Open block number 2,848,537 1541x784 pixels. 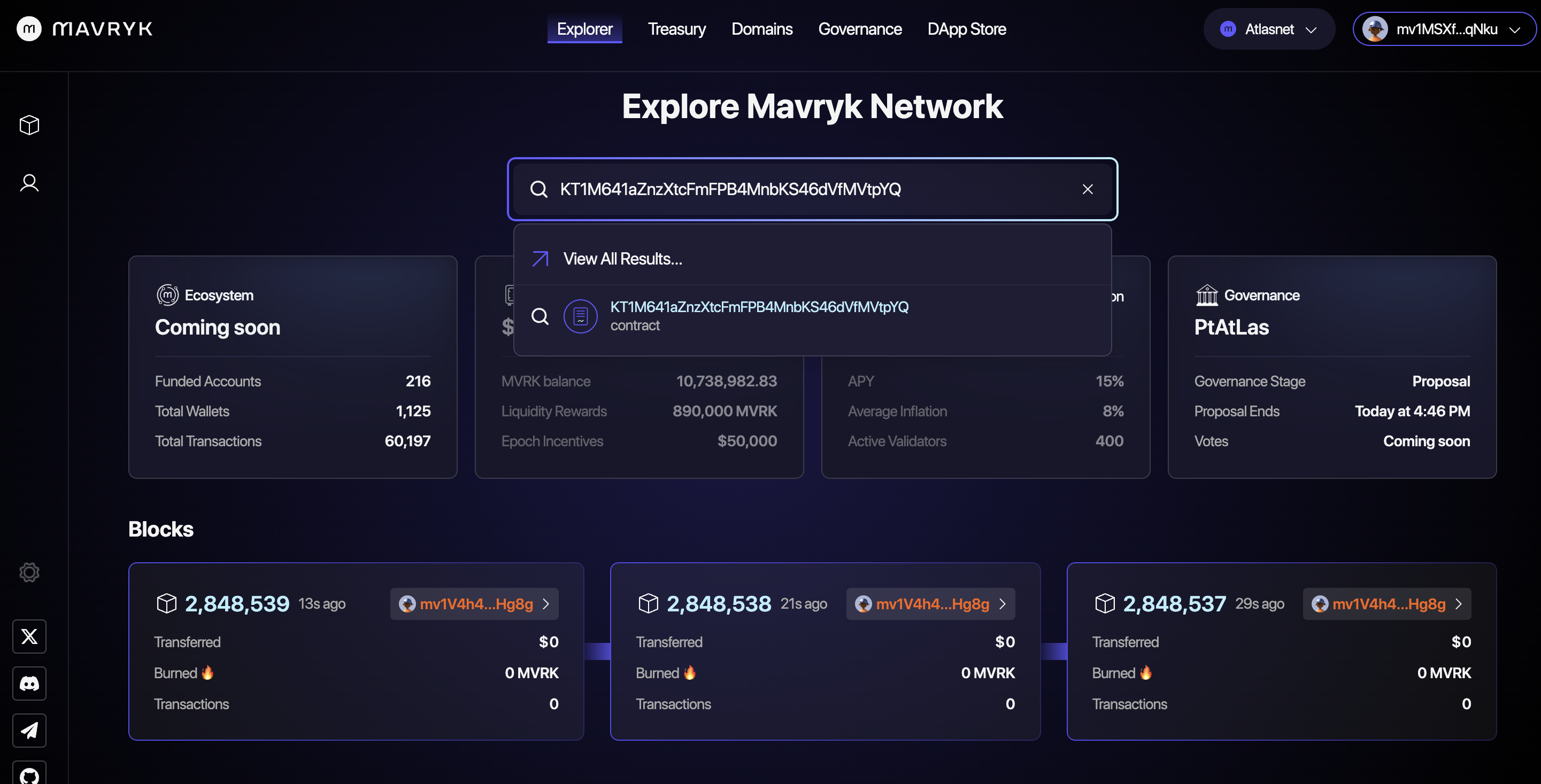(1174, 604)
